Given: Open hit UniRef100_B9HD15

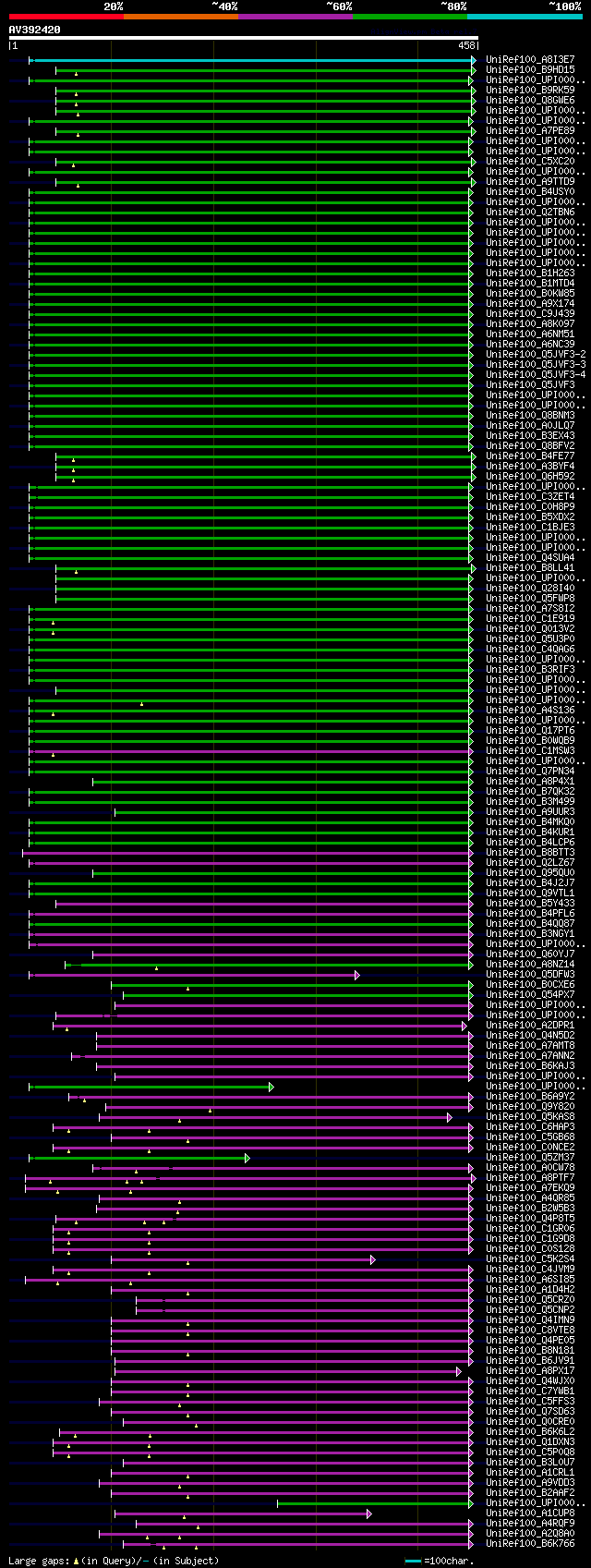Looking at the screenshot, I should [x=530, y=69].
